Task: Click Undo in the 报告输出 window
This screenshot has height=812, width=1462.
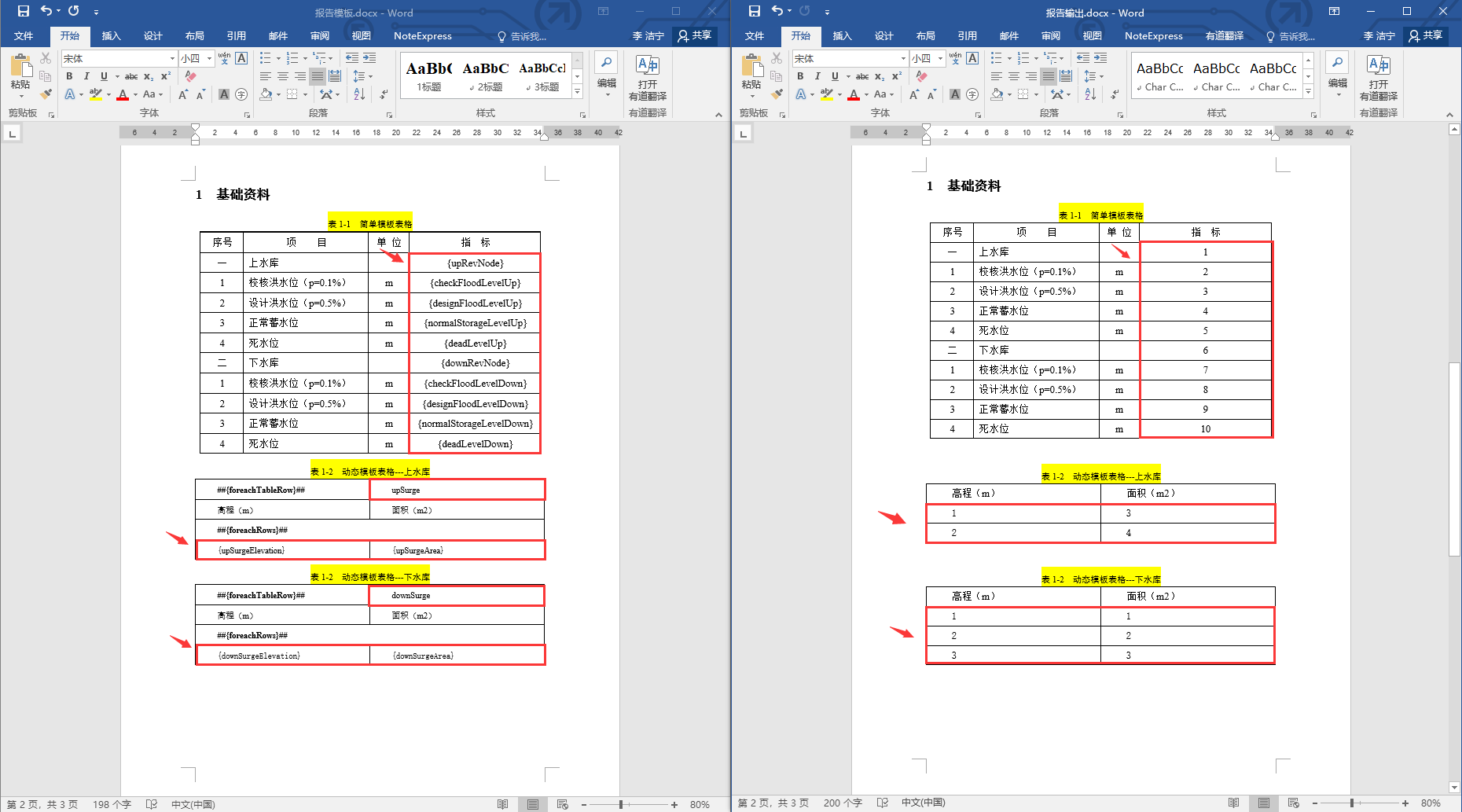Action: pos(777,11)
